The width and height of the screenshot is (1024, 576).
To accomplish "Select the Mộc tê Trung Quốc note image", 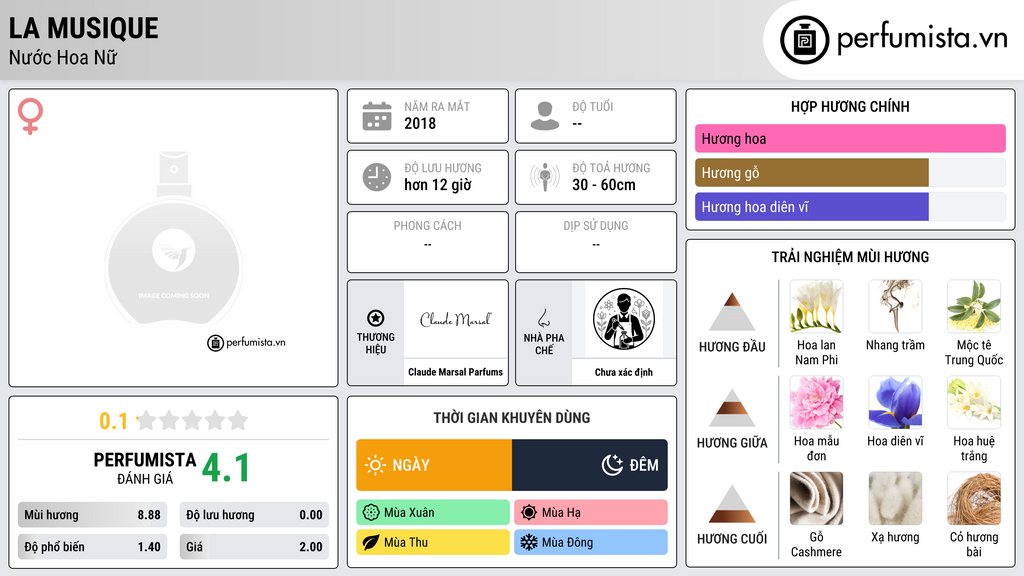I will 974,306.
